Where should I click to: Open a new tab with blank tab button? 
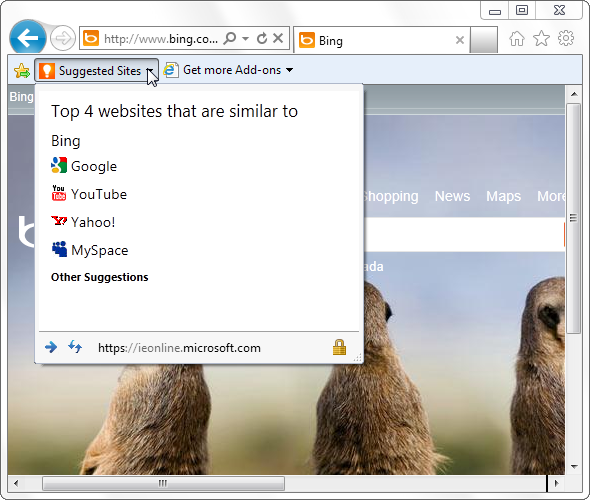coord(484,40)
